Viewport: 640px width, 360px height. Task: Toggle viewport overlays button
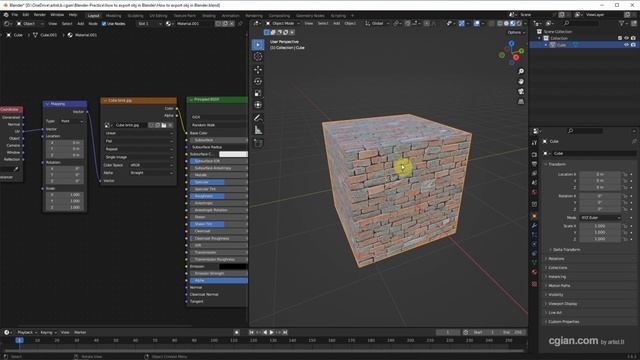point(476,24)
